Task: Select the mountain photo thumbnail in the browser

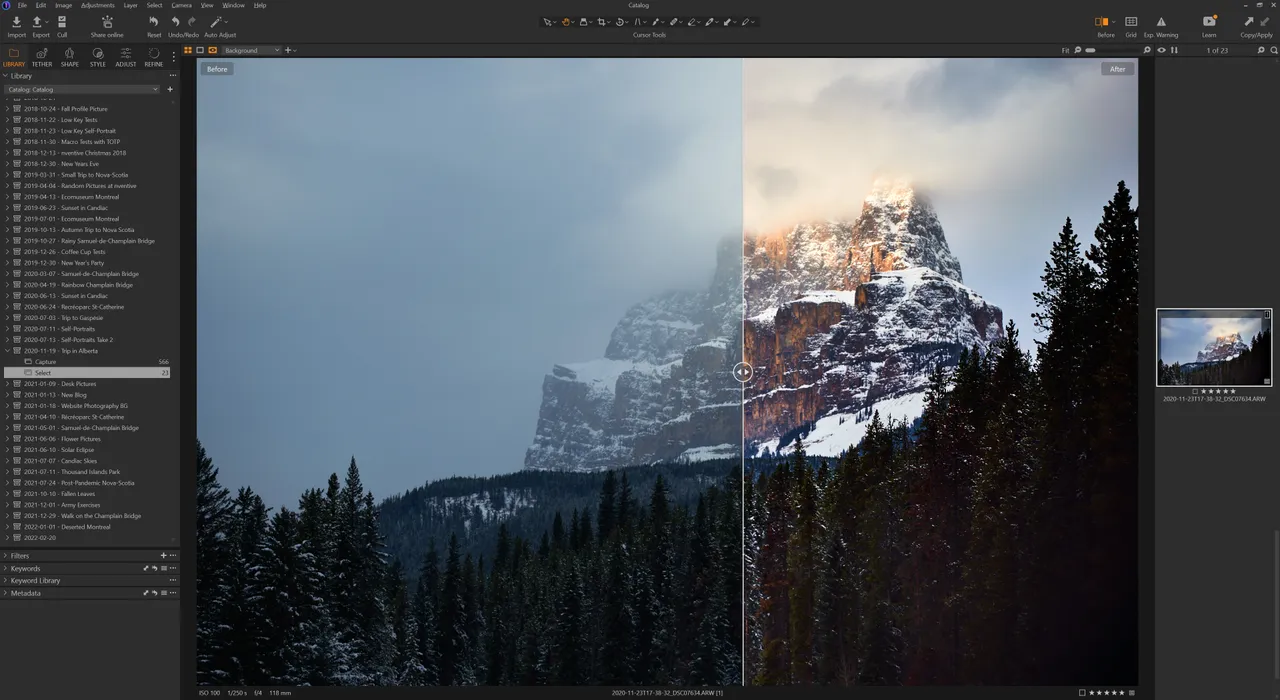Action: tap(1213, 347)
